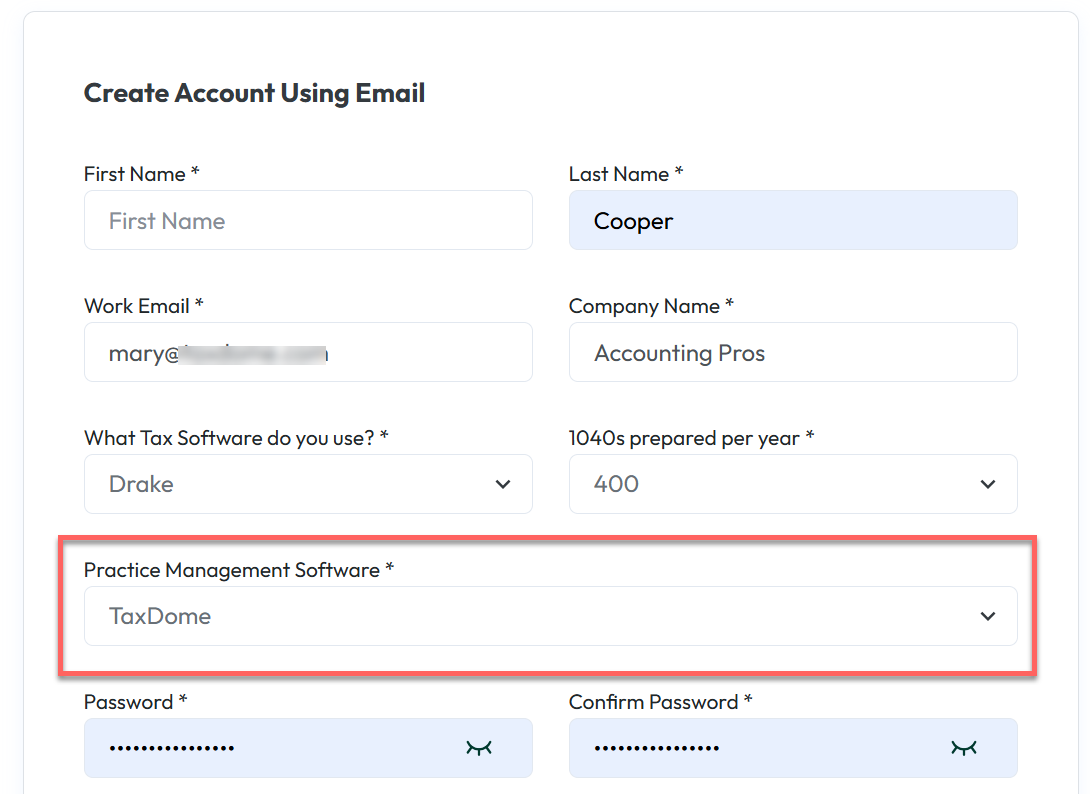Focus the First Name input field
Viewport: 1090px width, 794px height.
(308, 221)
